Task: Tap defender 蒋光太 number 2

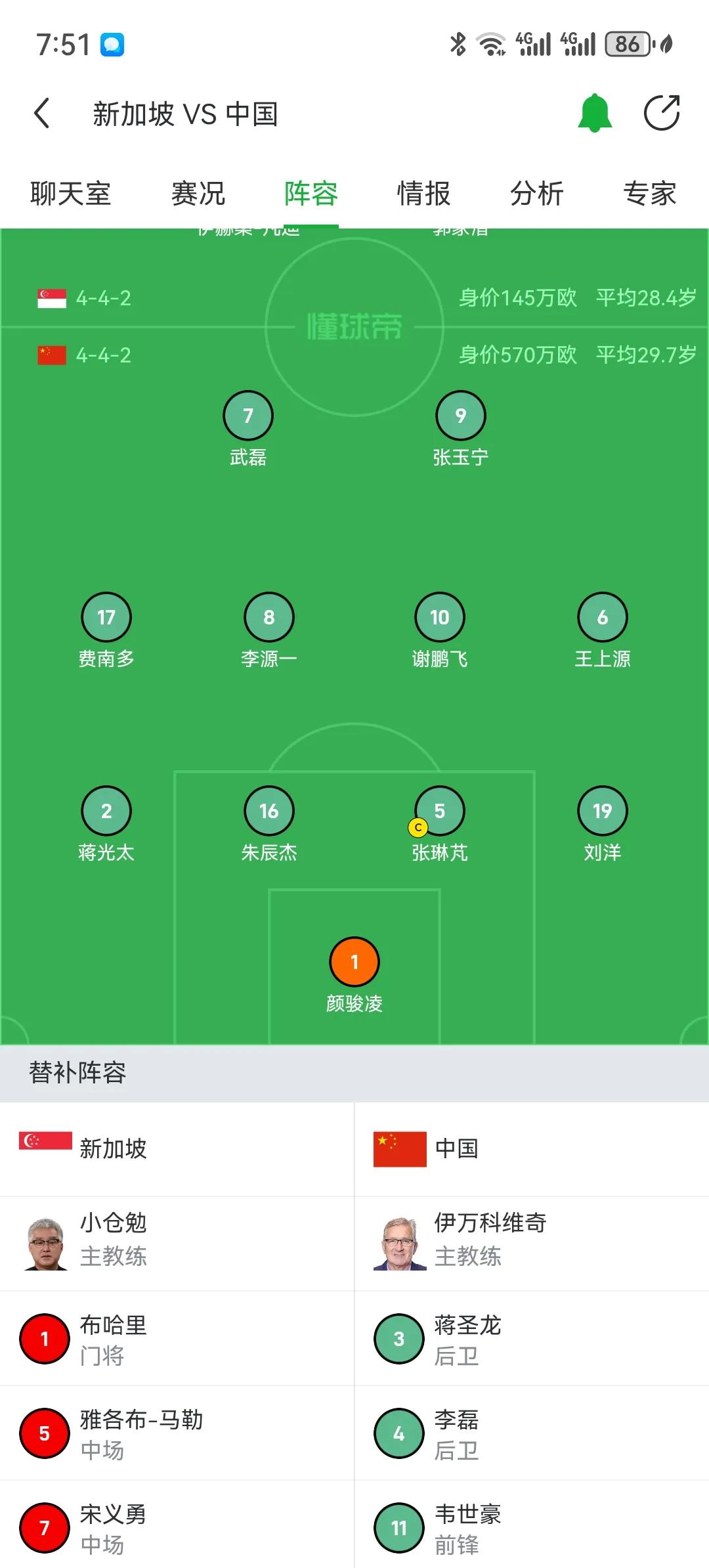Action: 107,811
